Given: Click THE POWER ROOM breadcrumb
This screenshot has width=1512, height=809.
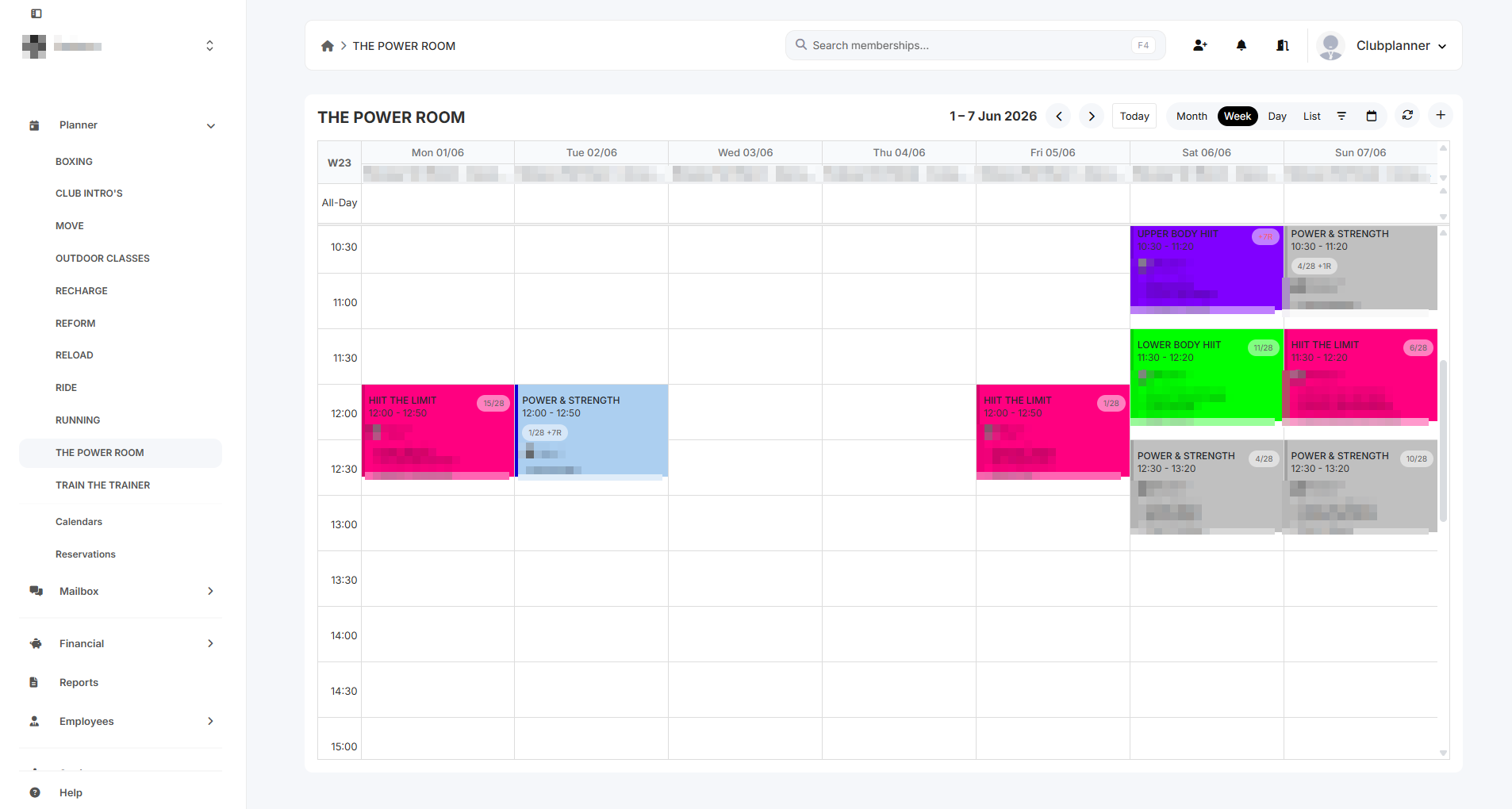Looking at the screenshot, I should click(x=404, y=46).
